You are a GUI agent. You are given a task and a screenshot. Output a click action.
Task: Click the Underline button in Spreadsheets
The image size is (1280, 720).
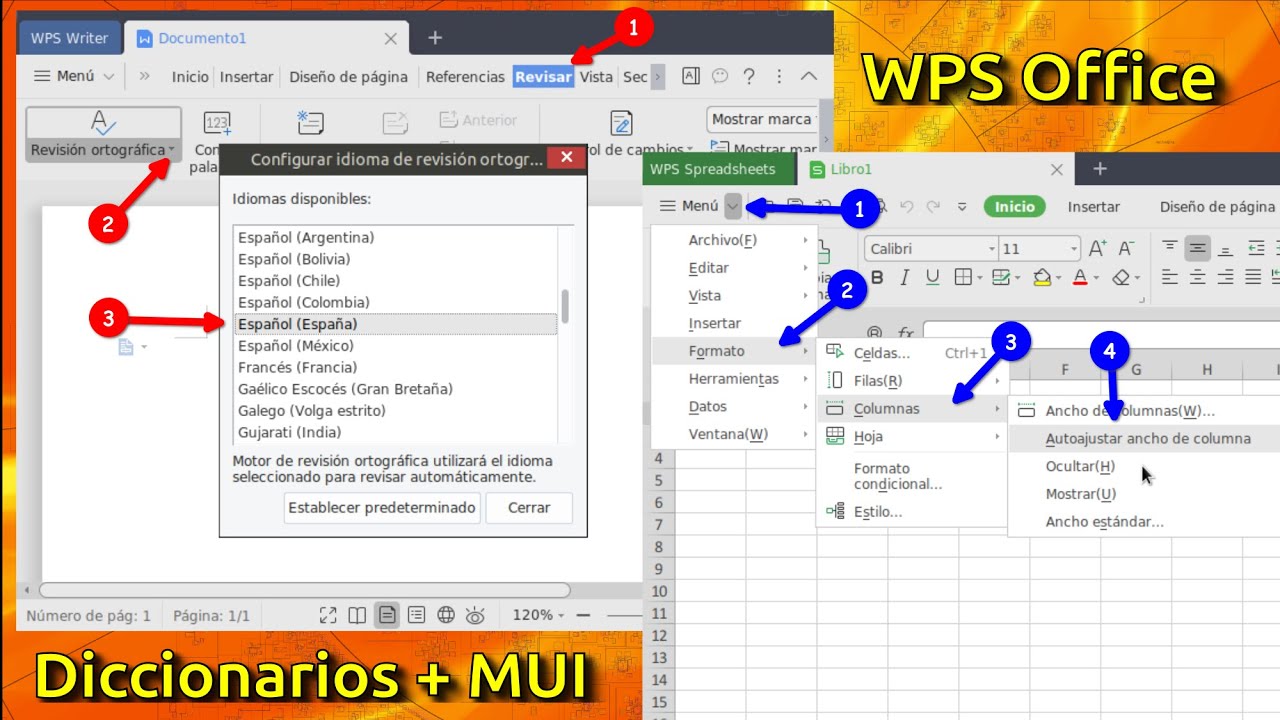(933, 277)
